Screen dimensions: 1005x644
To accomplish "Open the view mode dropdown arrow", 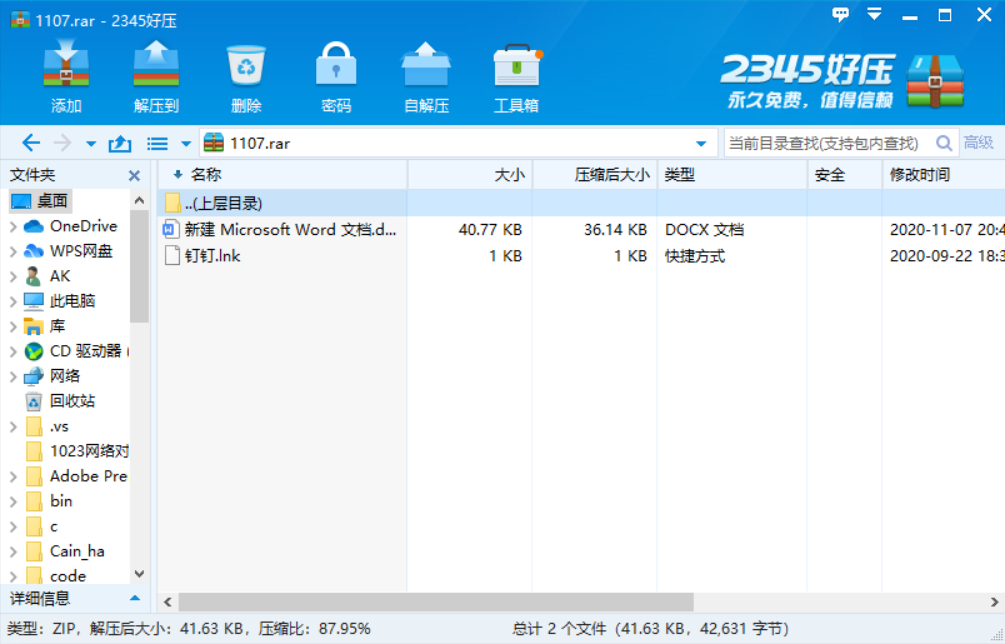I will tap(186, 144).
